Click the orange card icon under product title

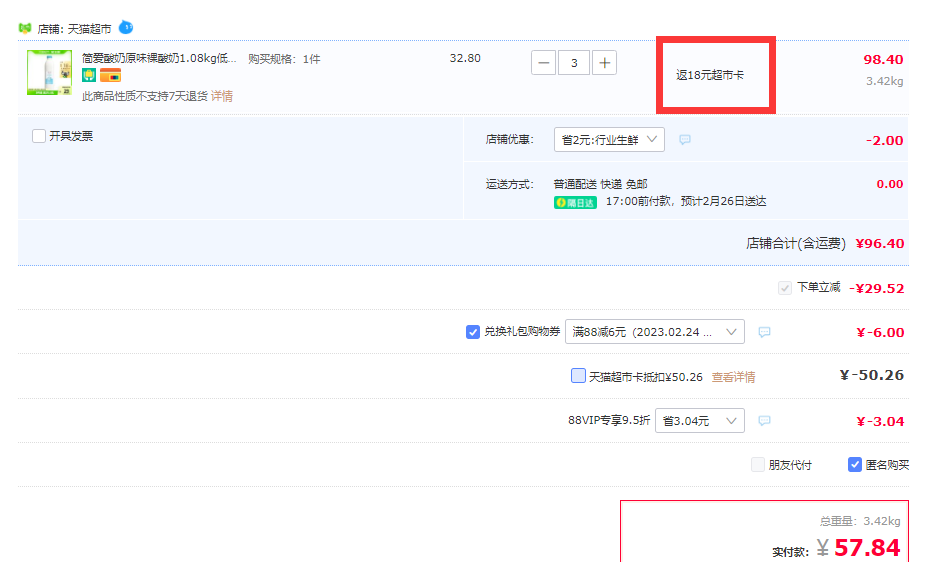[x=110, y=75]
